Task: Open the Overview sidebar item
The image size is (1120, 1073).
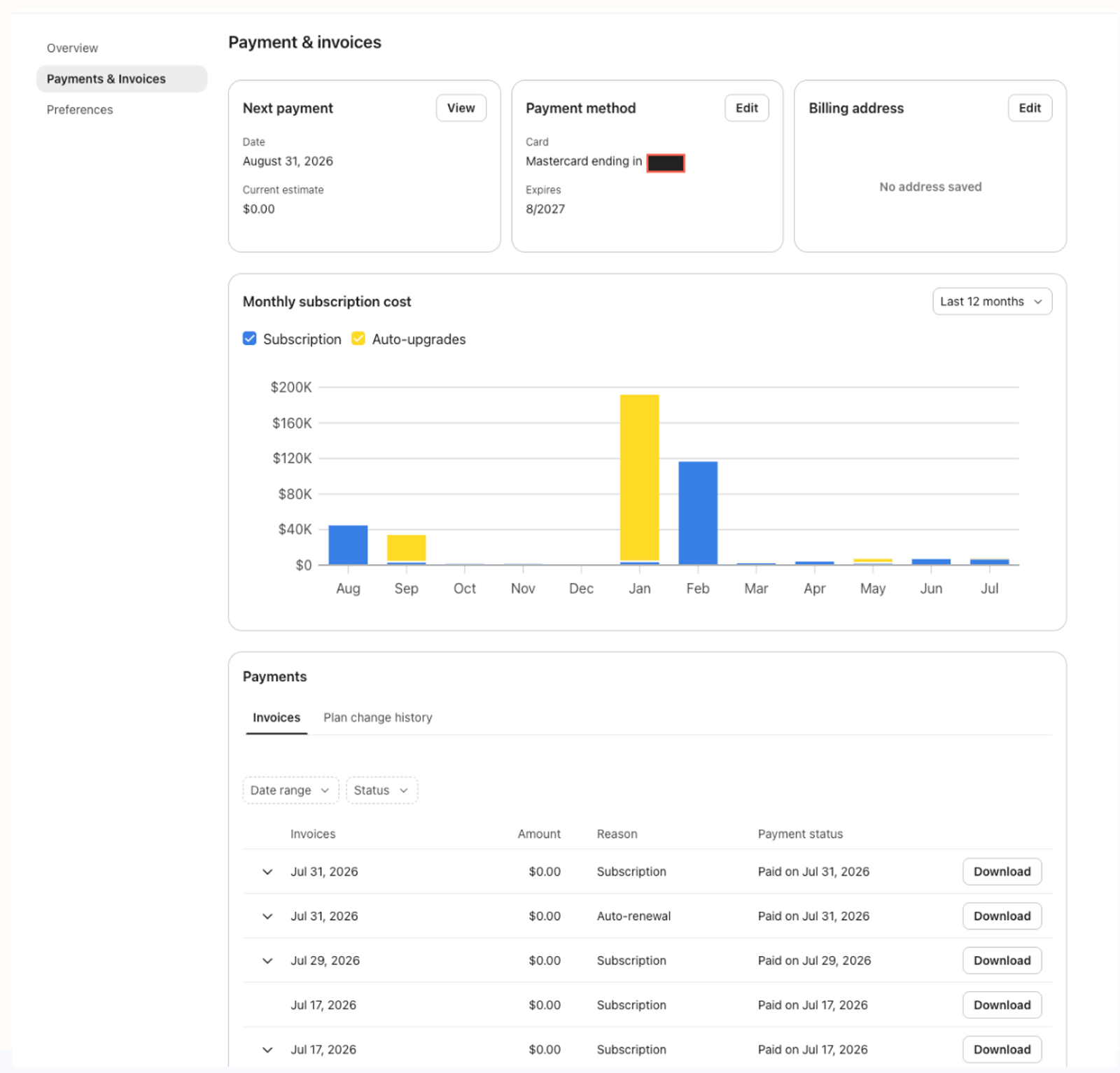Action: (x=72, y=48)
